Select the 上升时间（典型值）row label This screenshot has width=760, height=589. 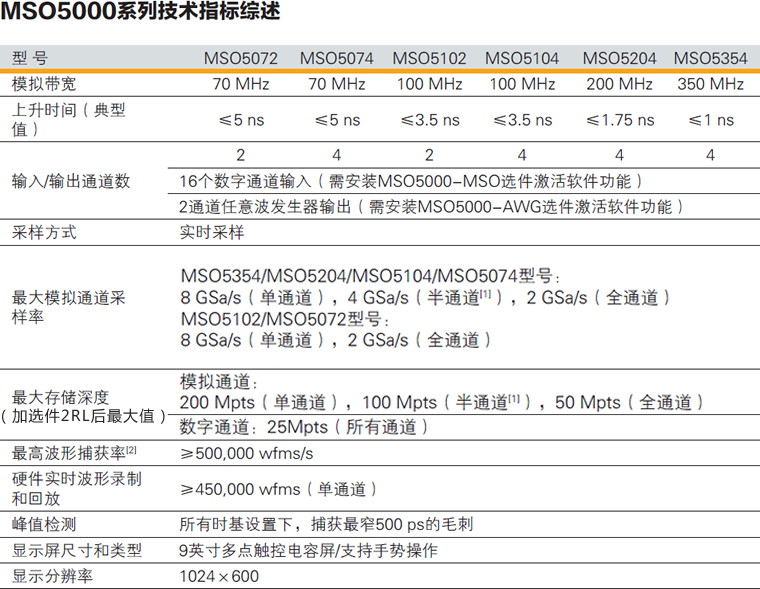(68, 119)
